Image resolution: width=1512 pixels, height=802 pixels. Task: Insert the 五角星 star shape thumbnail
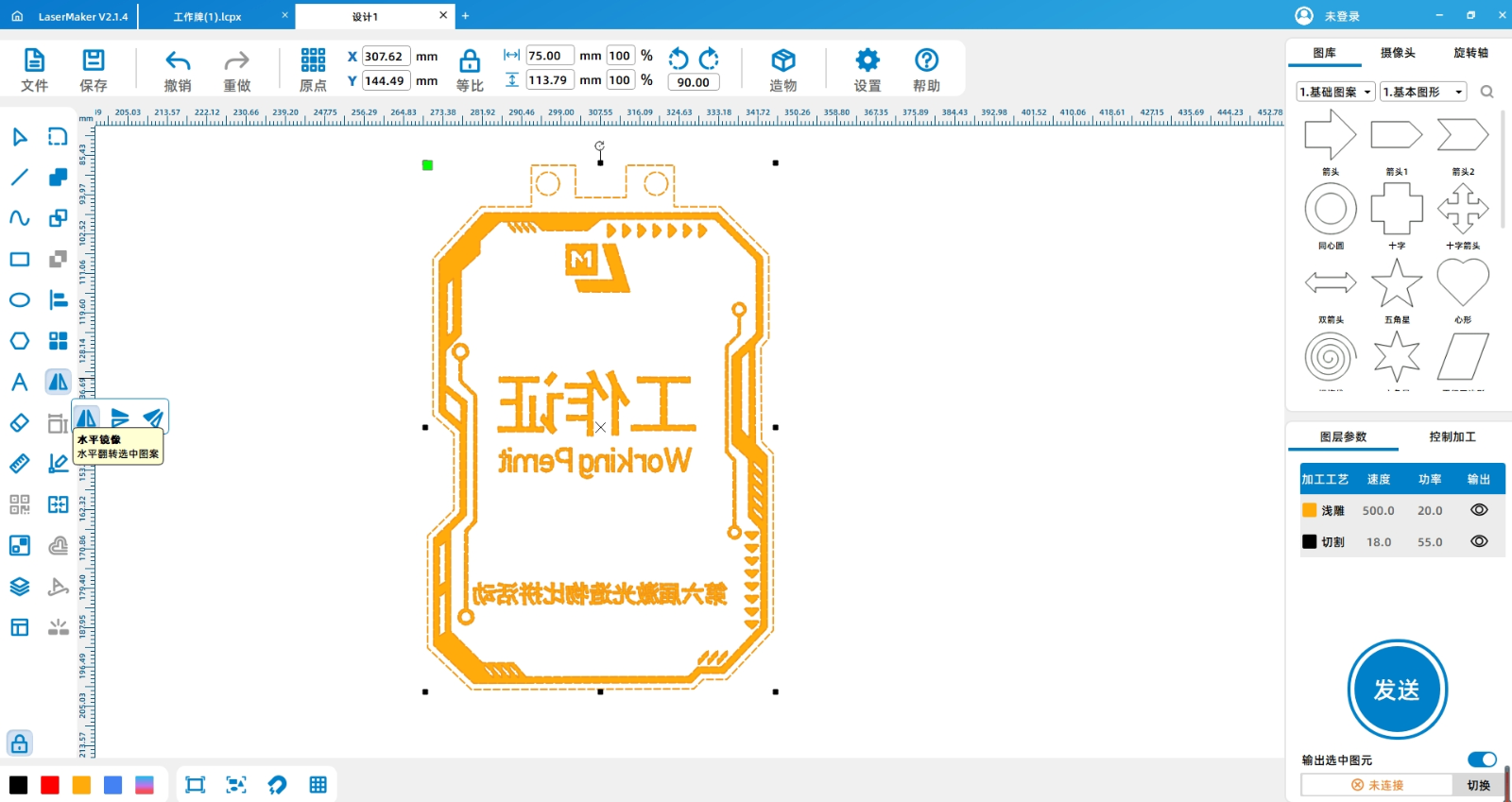pyautogui.click(x=1397, y=282)
